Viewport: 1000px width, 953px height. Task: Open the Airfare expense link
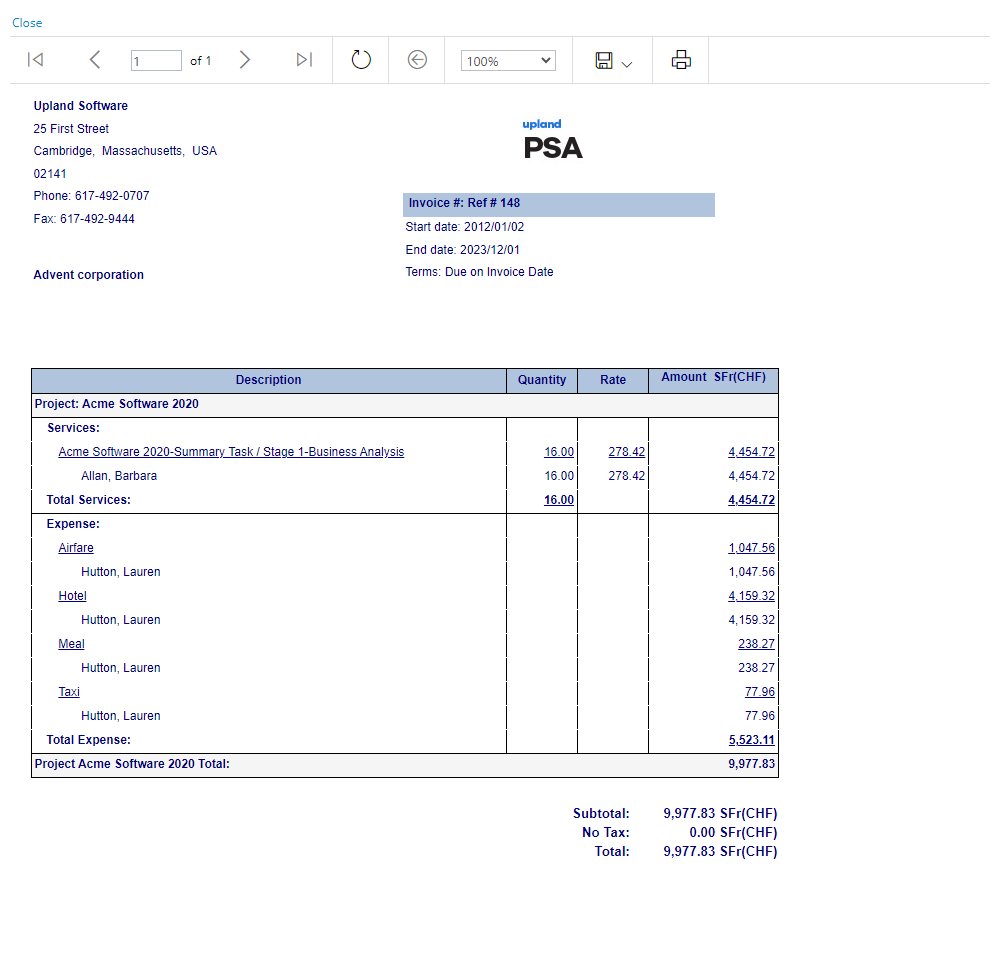click(76, 548)
